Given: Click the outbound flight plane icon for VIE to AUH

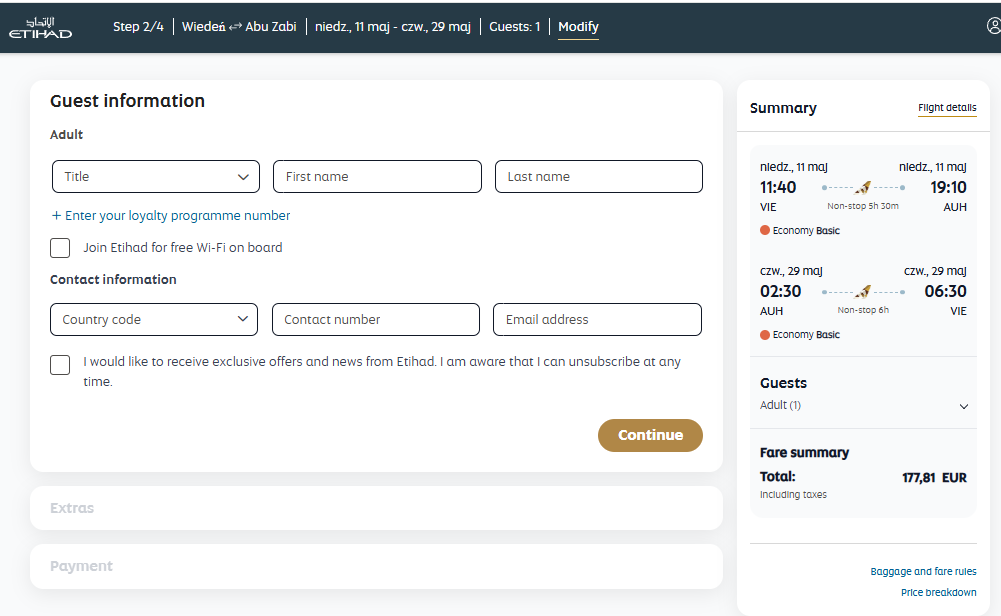Looking at the screenshot, I should [863, 187].
